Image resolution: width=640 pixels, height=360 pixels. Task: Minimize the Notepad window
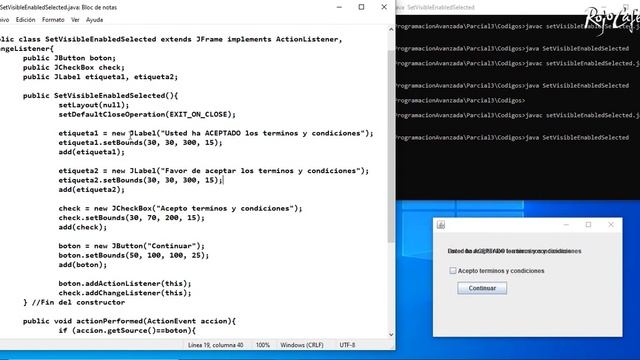click(339, 7)
